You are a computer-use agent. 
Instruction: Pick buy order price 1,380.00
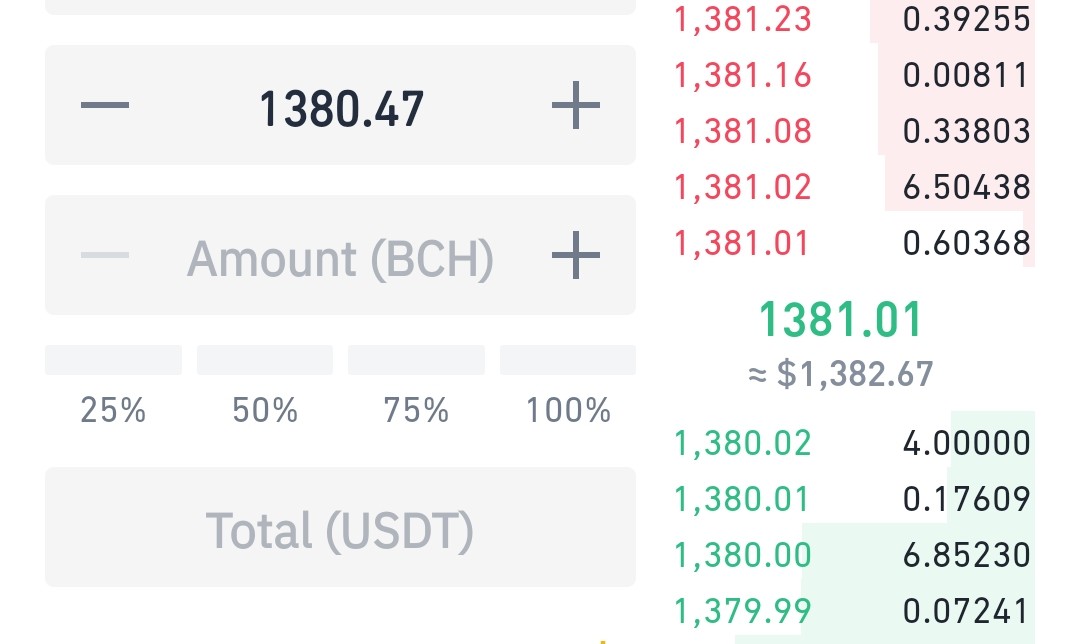[x=742, y=555]
